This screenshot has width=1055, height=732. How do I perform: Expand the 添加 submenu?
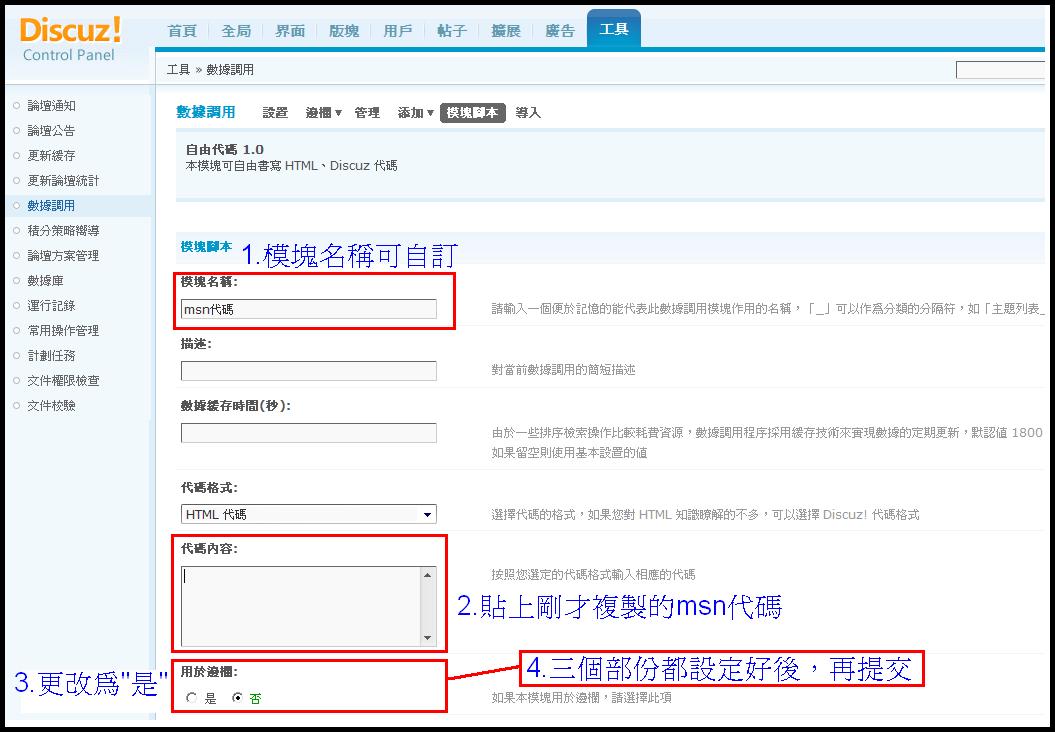coord(415,113)
